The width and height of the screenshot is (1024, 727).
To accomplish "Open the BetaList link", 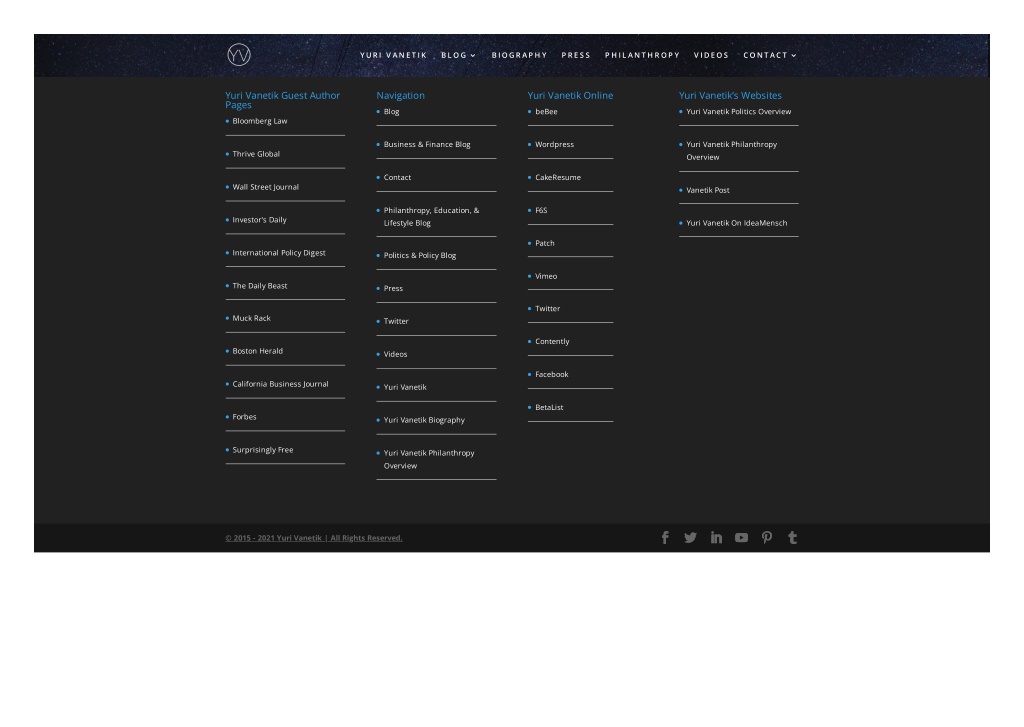I will tap(549, 408).
